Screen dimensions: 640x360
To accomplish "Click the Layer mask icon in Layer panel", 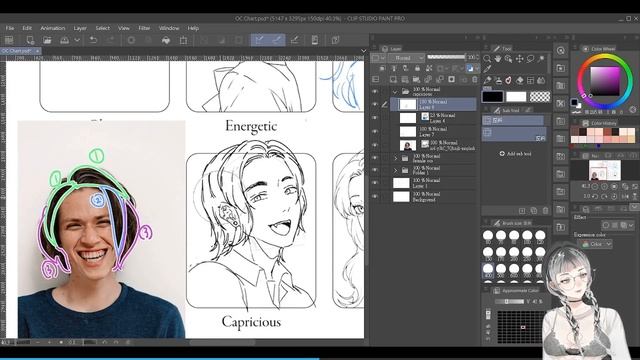I will [x=451, y=80].
